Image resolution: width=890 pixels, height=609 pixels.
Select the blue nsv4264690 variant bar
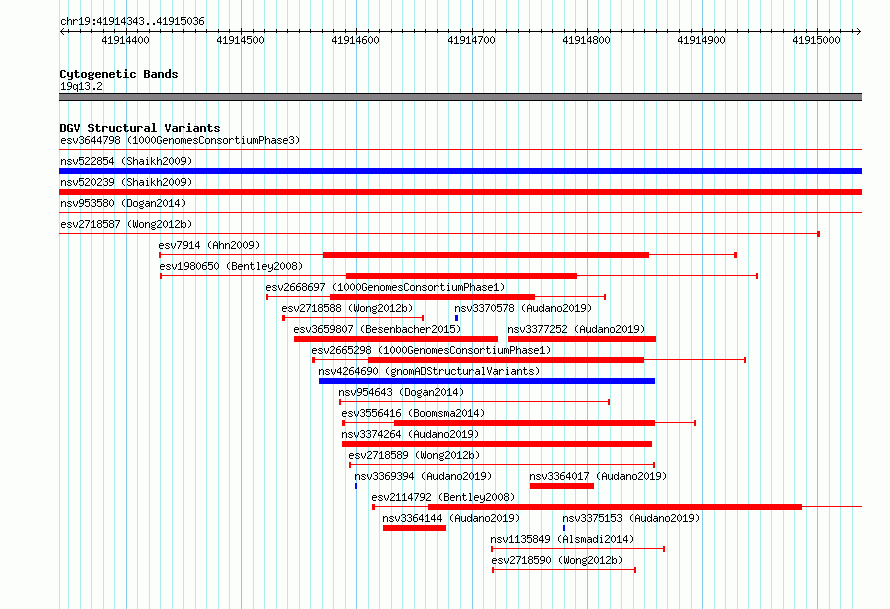487,381
